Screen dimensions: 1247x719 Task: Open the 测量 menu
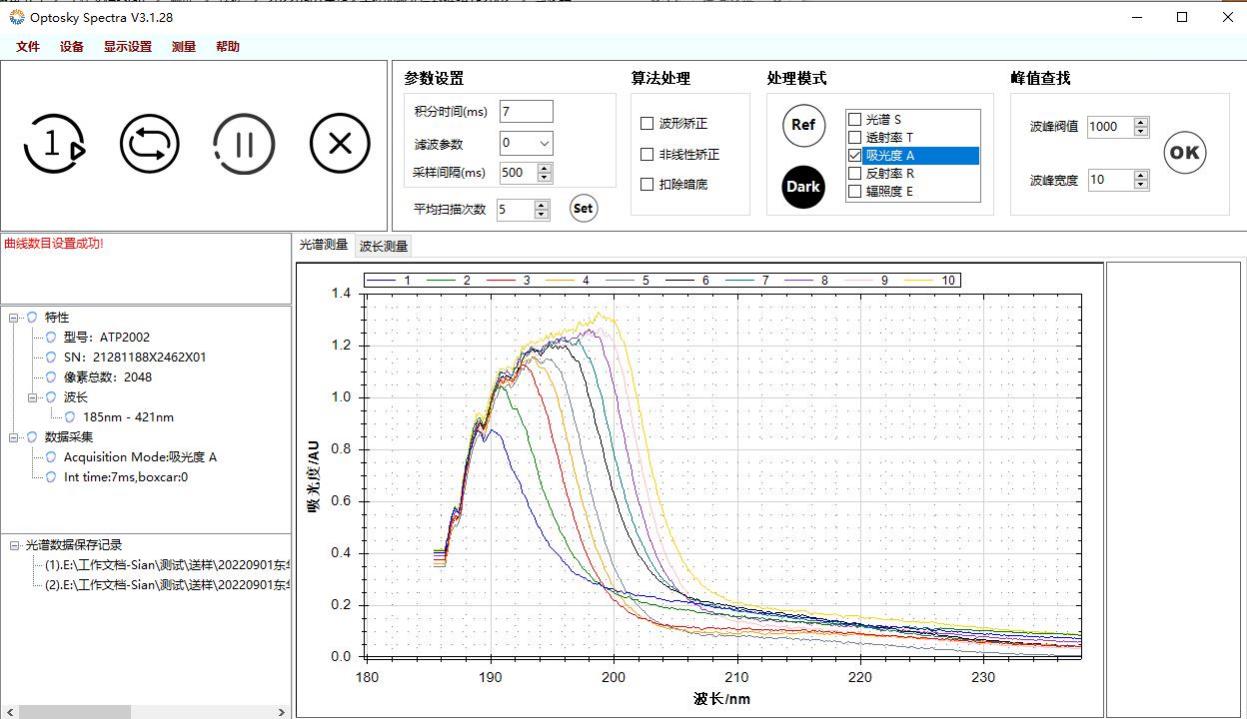click(x=183, y=46)
